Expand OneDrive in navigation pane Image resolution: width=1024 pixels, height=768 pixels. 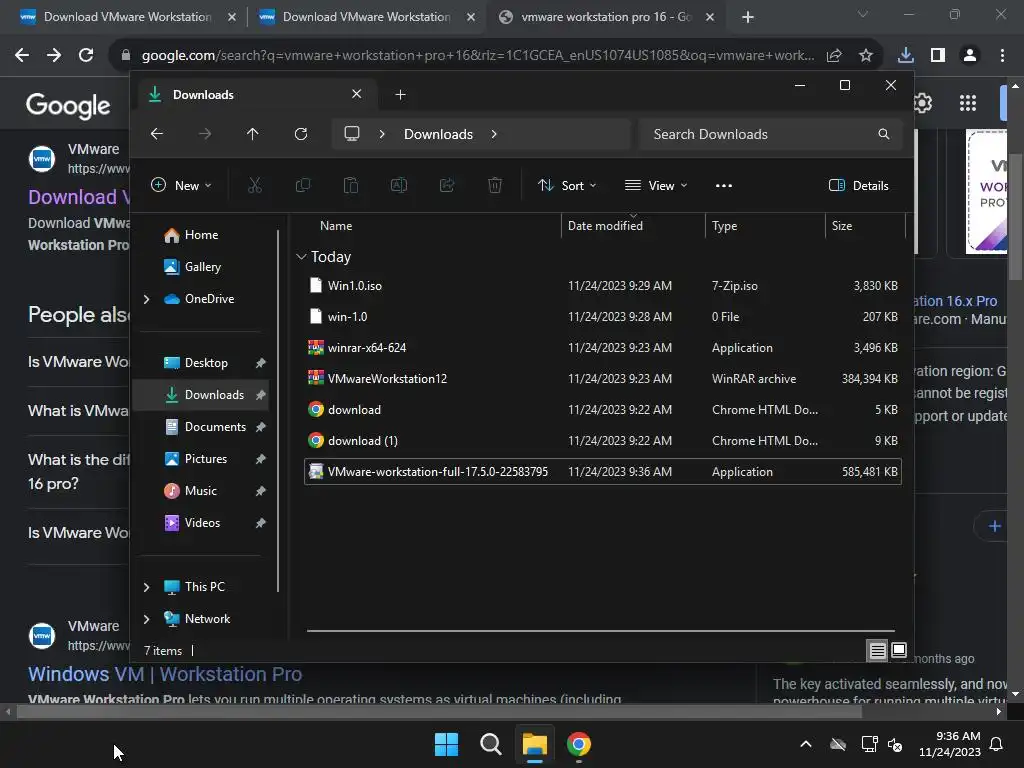click(x=146, y=299)
